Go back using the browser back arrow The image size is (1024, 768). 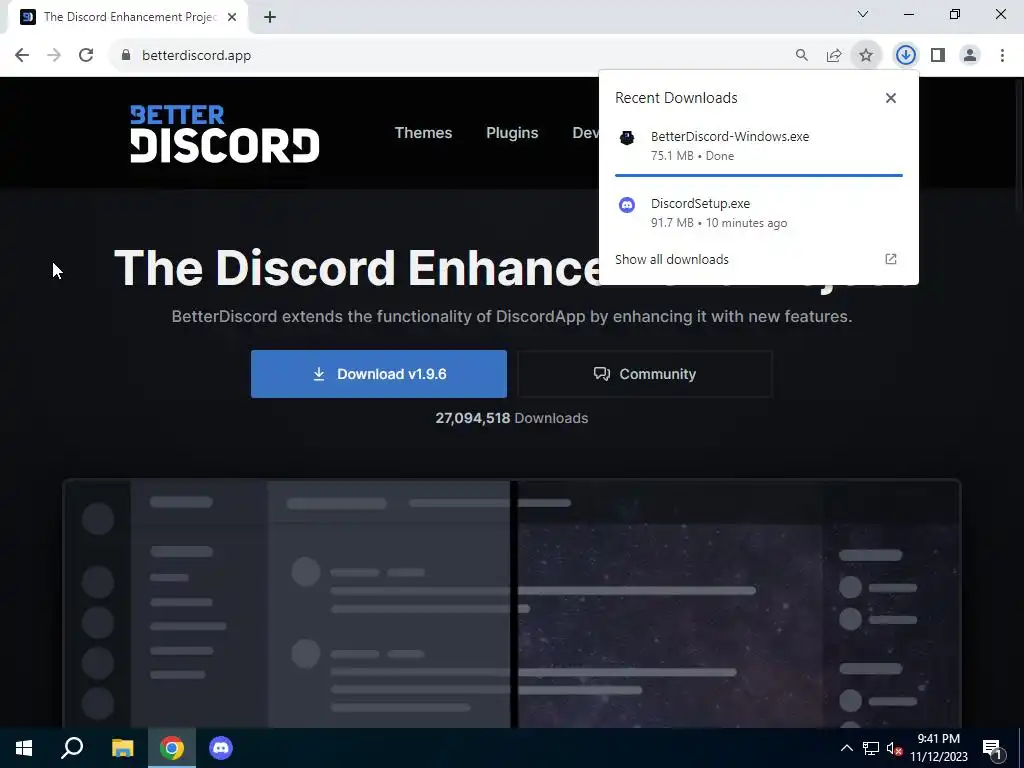(x=22, y=56)
